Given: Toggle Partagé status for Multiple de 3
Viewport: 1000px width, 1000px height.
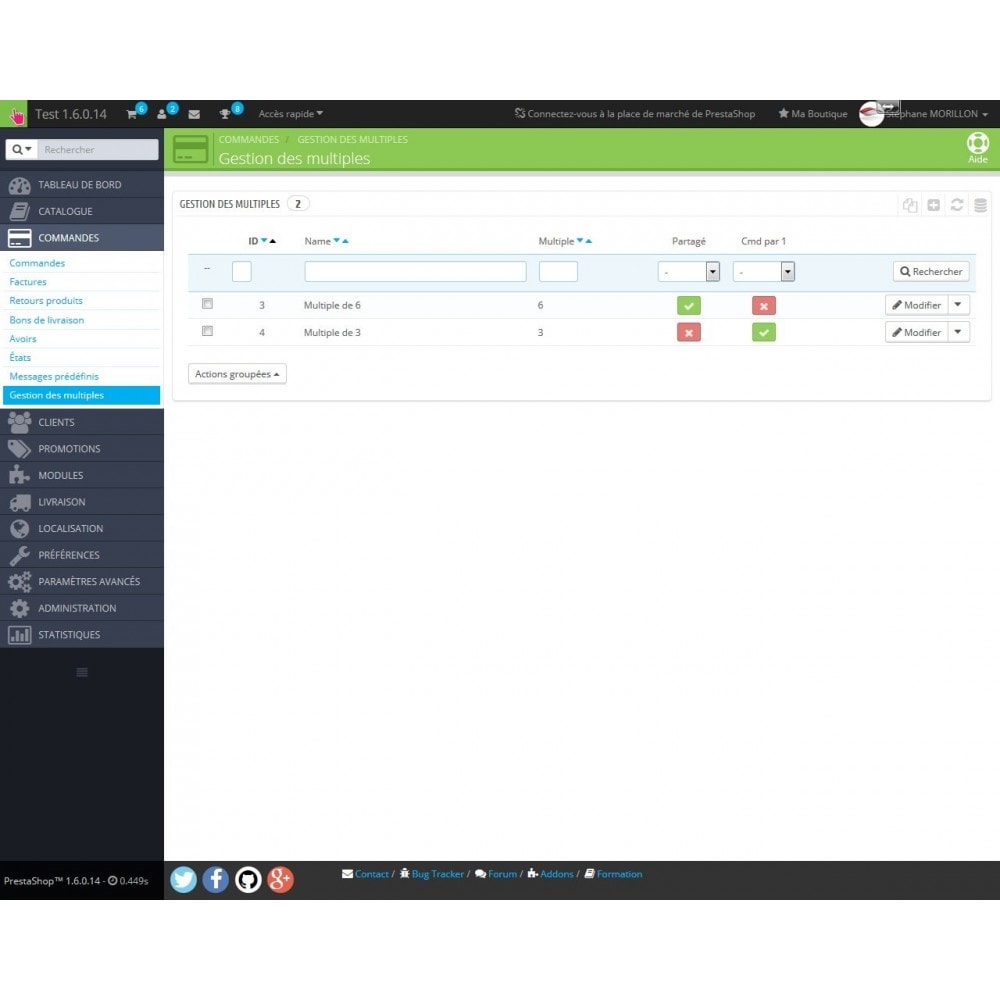Looking at the screenshot, I should (x=689, y=332).
